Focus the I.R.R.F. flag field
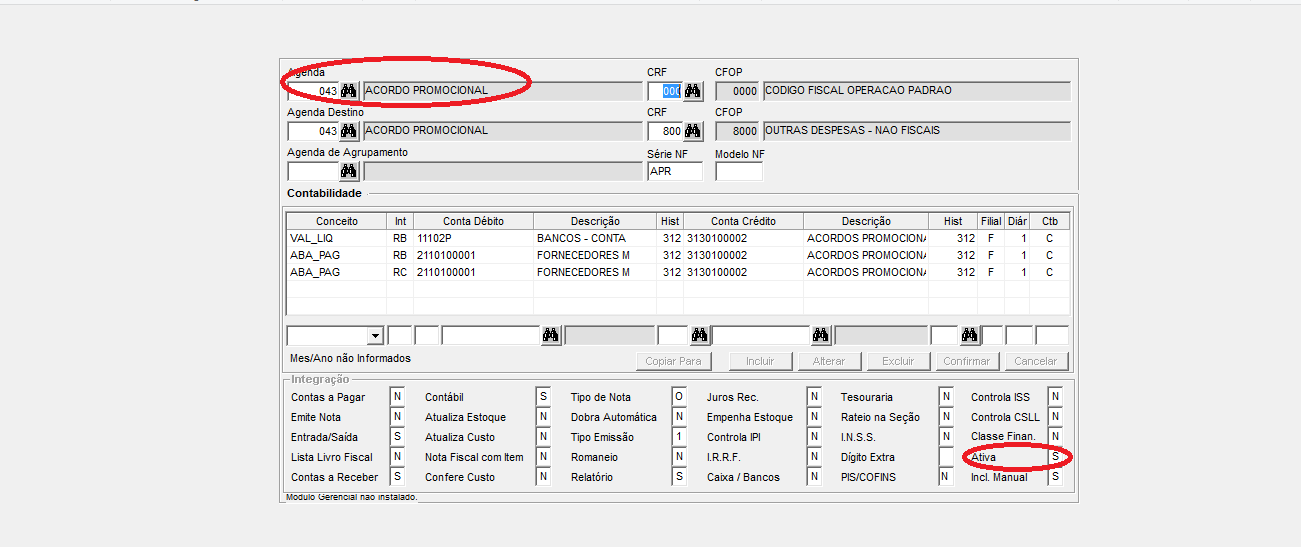The height and width of the screenshot is (547, 1301). [814, 457]
